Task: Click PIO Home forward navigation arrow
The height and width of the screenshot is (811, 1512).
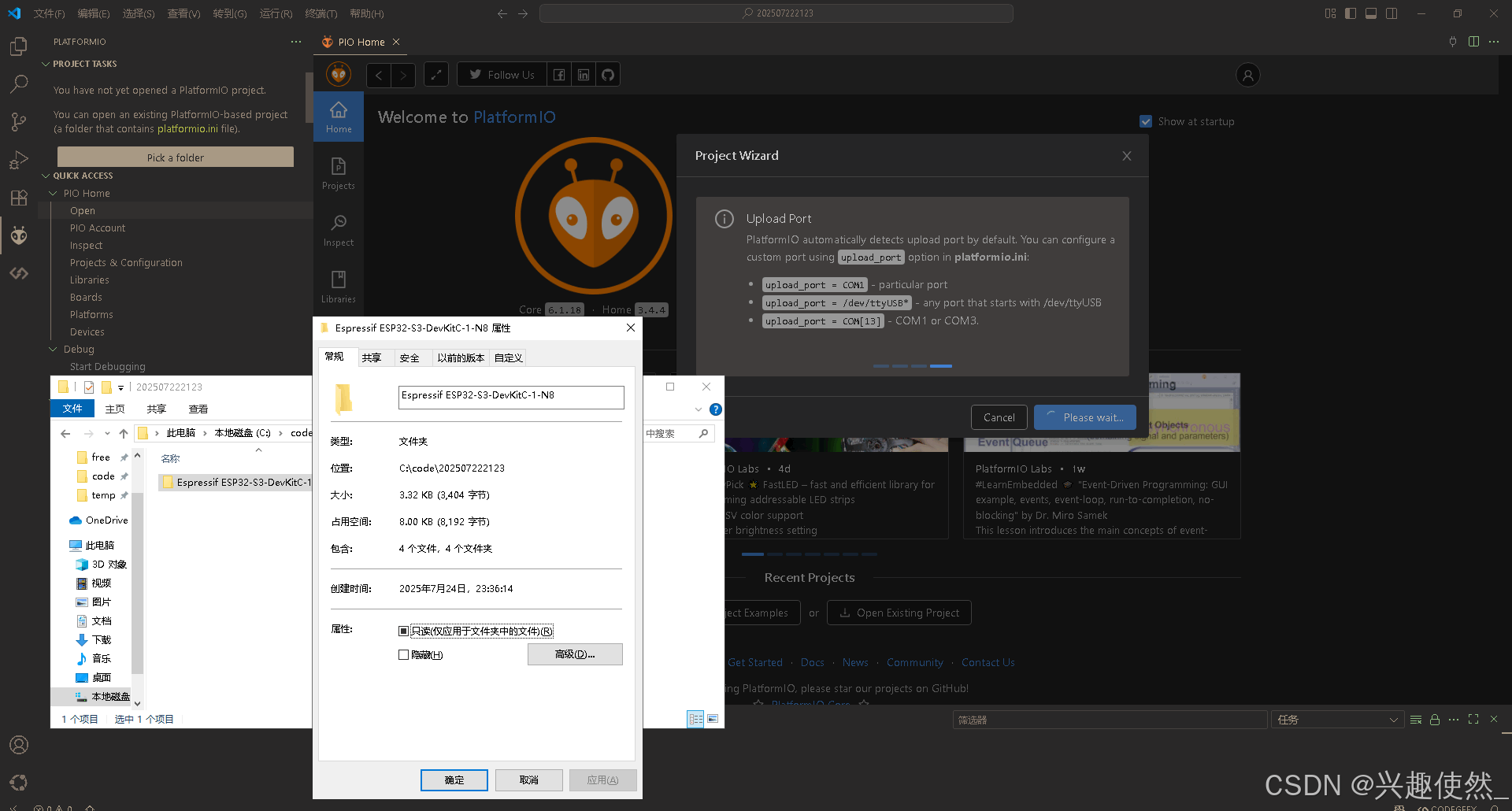Action: [x=403, y=75]
